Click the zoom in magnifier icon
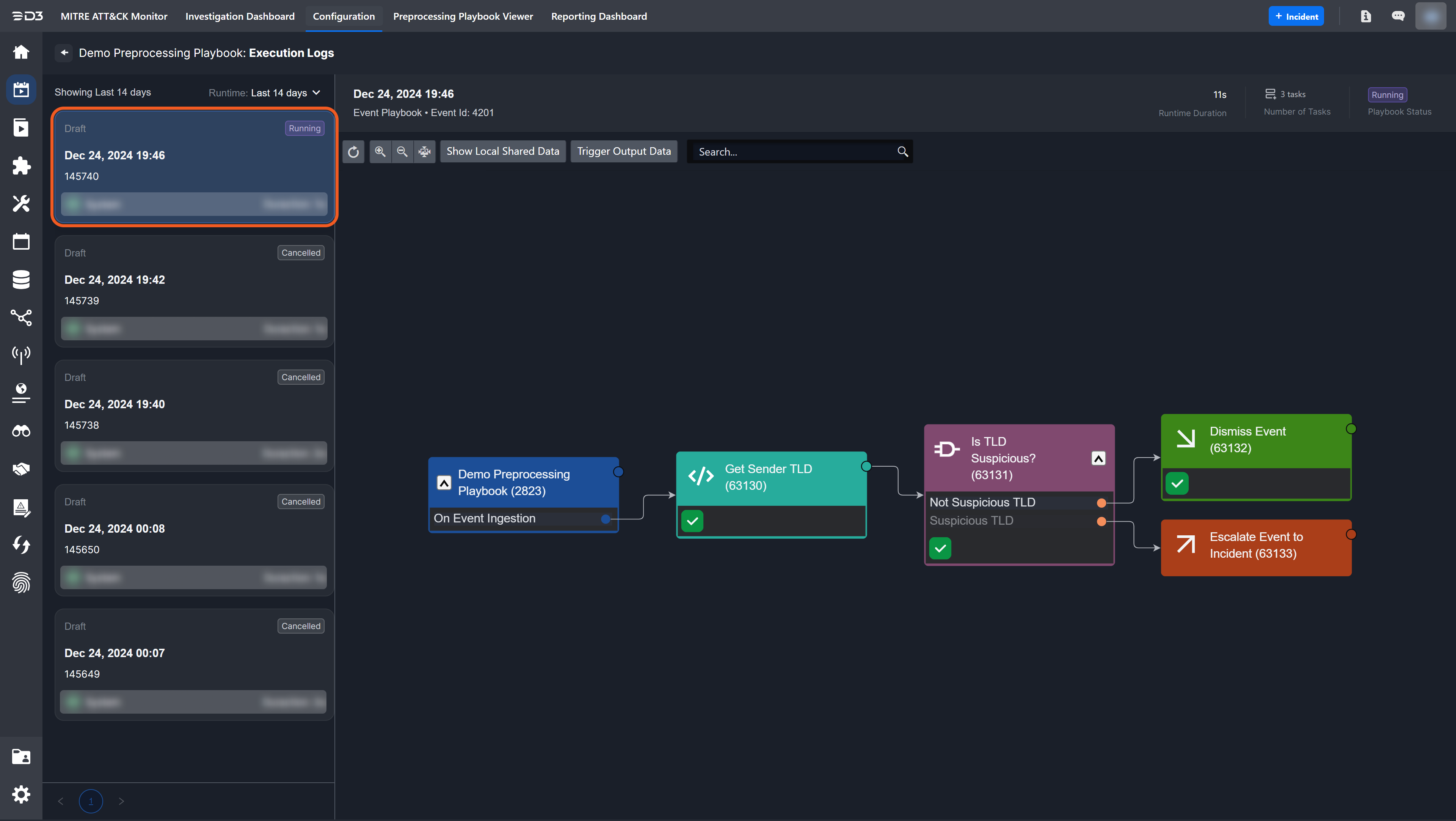The image size is (1456, 821). point(380,151)
